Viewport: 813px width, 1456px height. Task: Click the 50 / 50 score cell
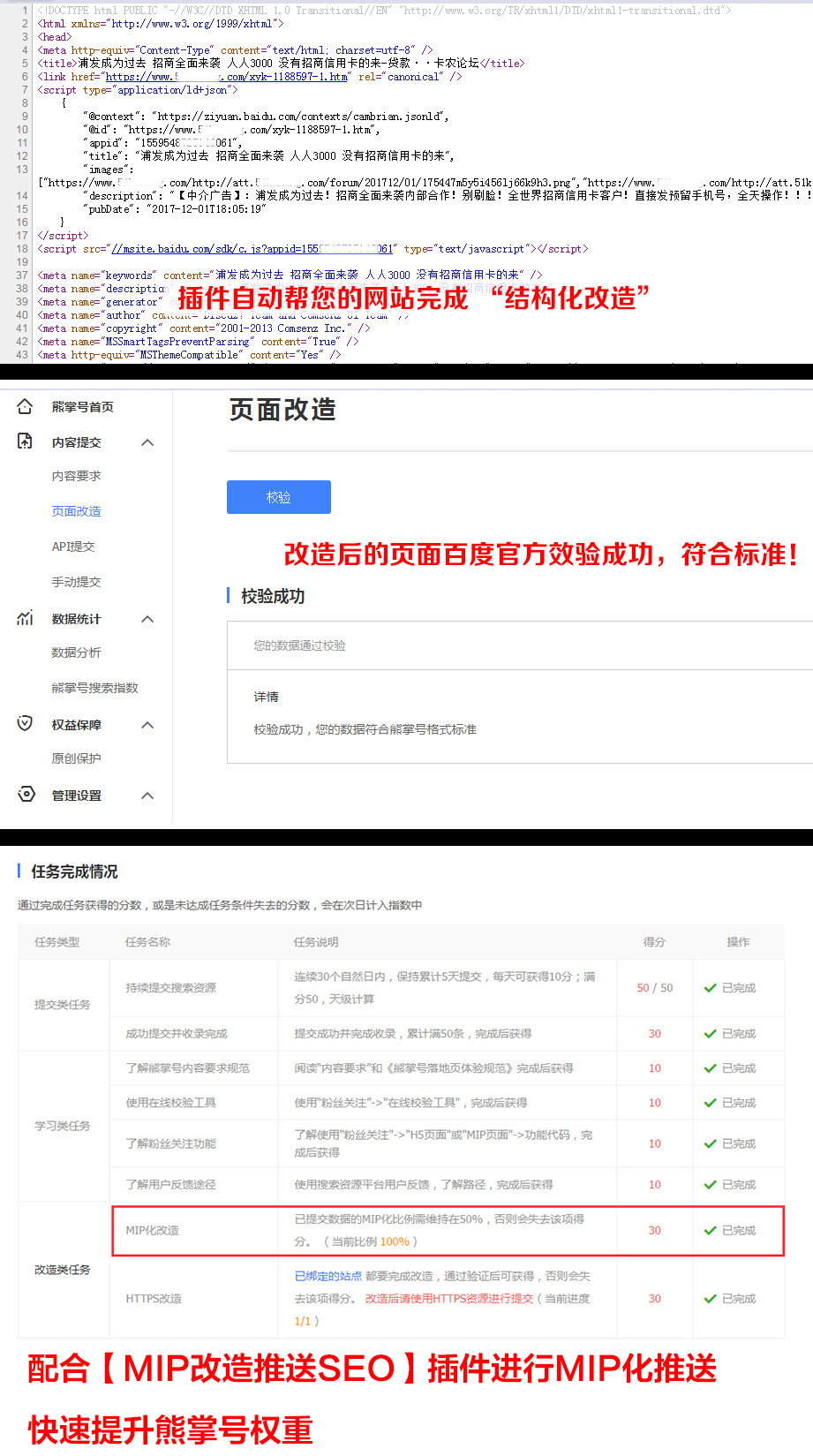pyautogui.click(x=654, y=988)
